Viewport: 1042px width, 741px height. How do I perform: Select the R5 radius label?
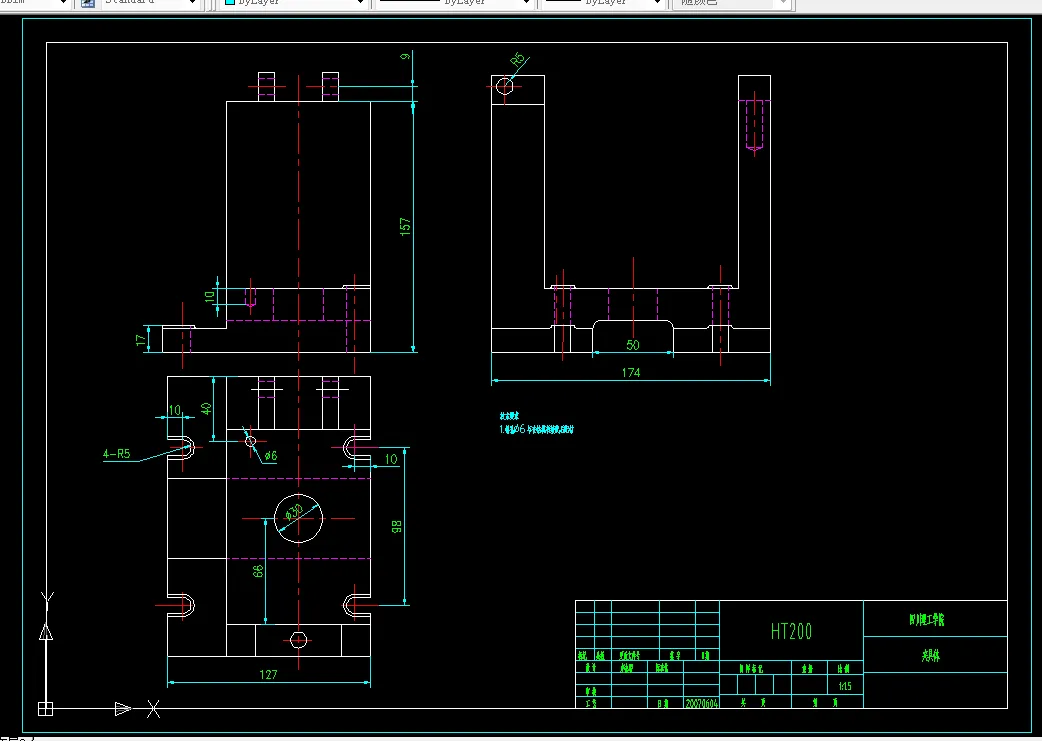coord(519,60)
